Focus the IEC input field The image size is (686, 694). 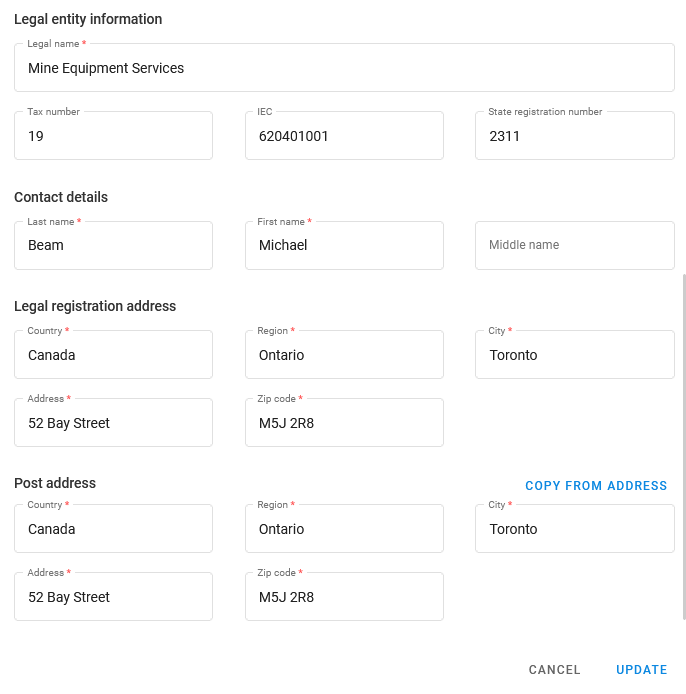tap(344, 136)
